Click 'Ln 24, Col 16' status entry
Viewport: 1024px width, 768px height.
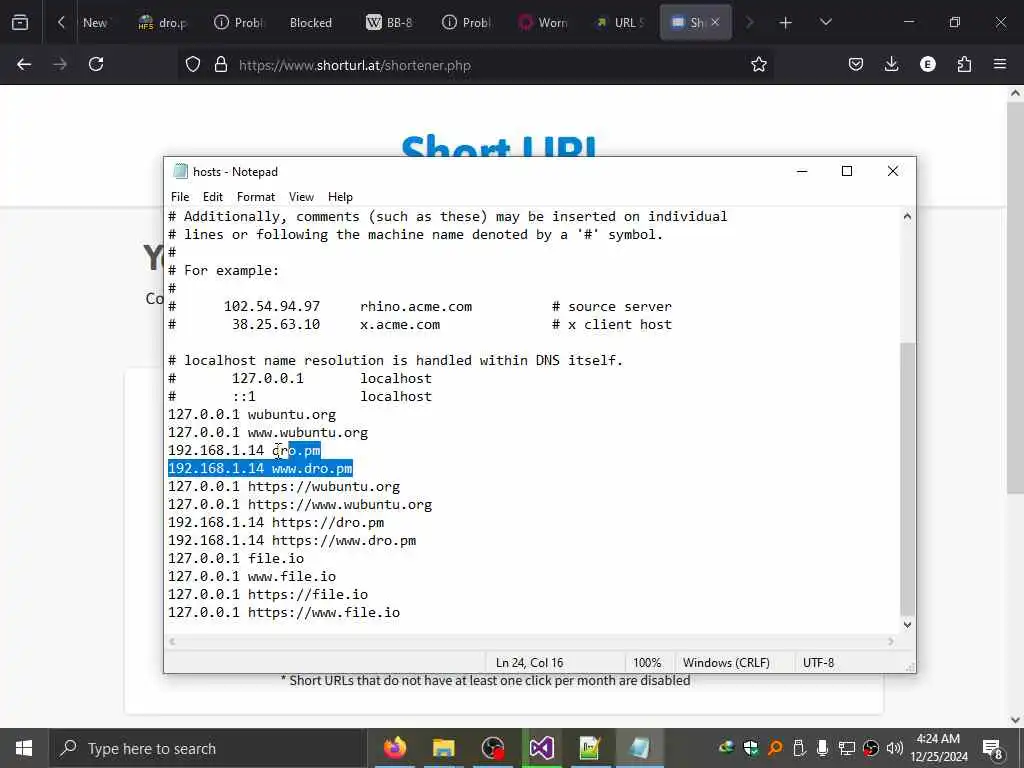(x=530, y=663)
